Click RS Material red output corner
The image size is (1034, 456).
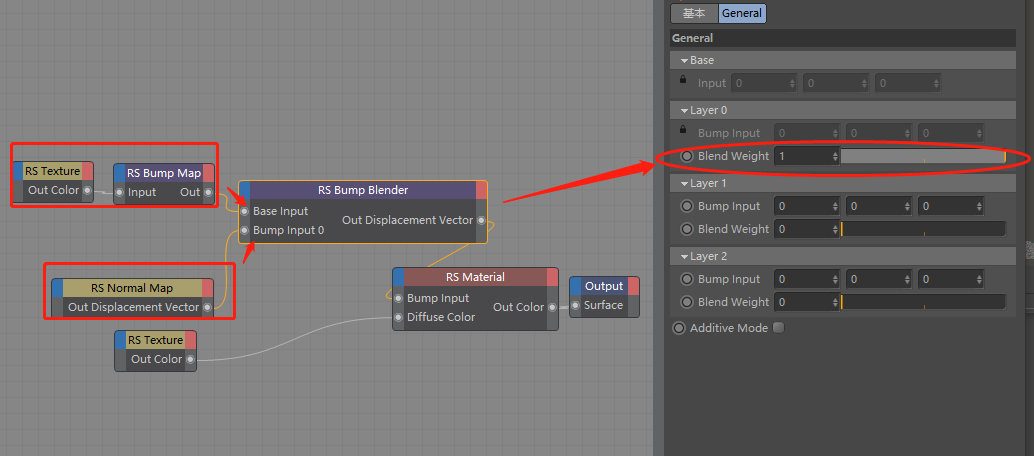click(x=552, y=277)
